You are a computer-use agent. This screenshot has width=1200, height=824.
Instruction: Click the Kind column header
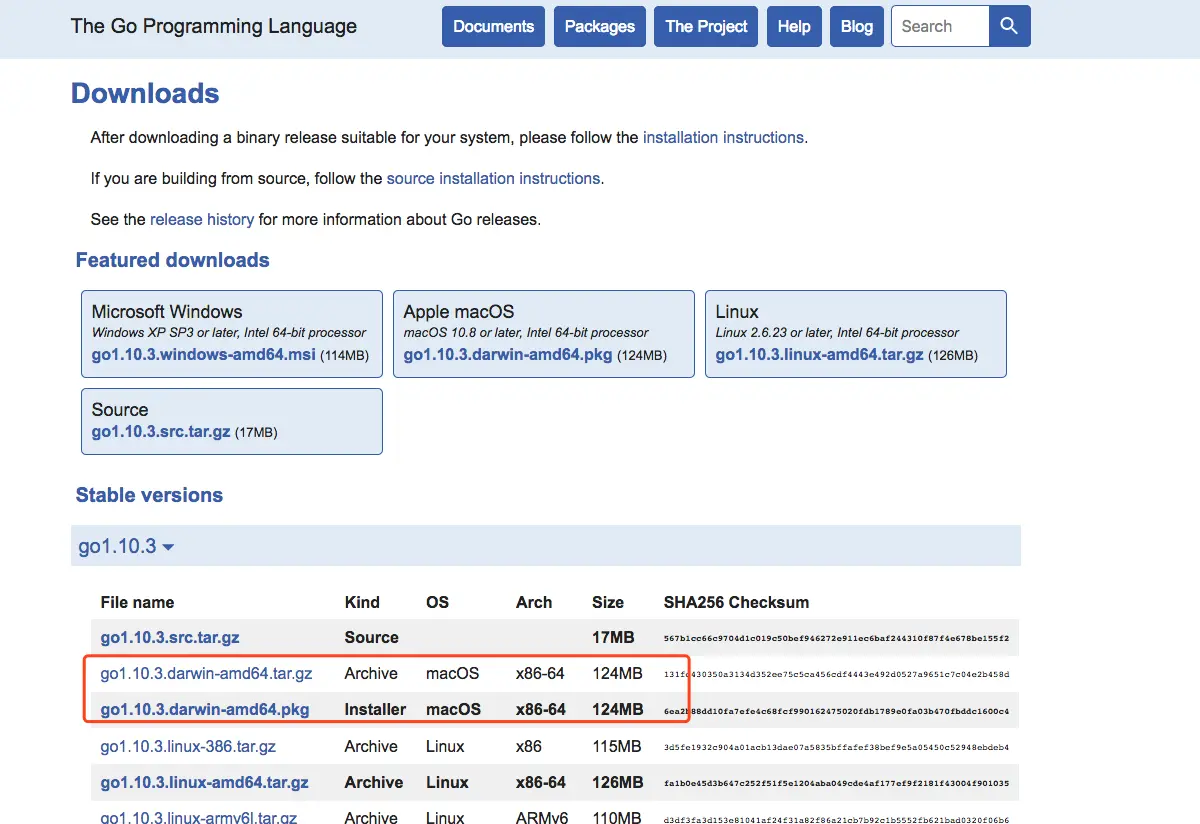tap(362, 602)
